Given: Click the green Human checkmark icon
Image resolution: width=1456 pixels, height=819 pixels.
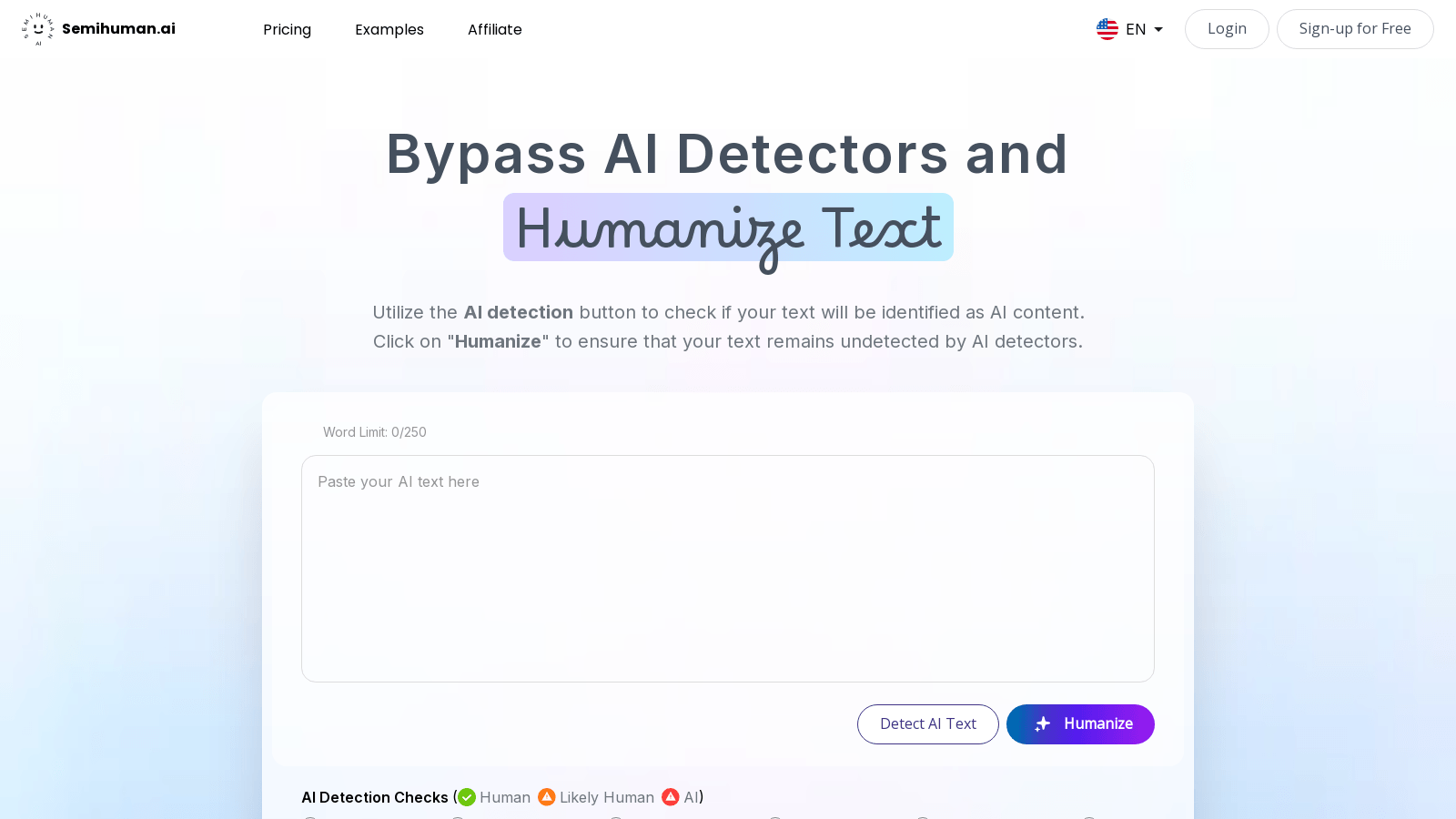Looking at the screenshot, I should tap(467, 797).
